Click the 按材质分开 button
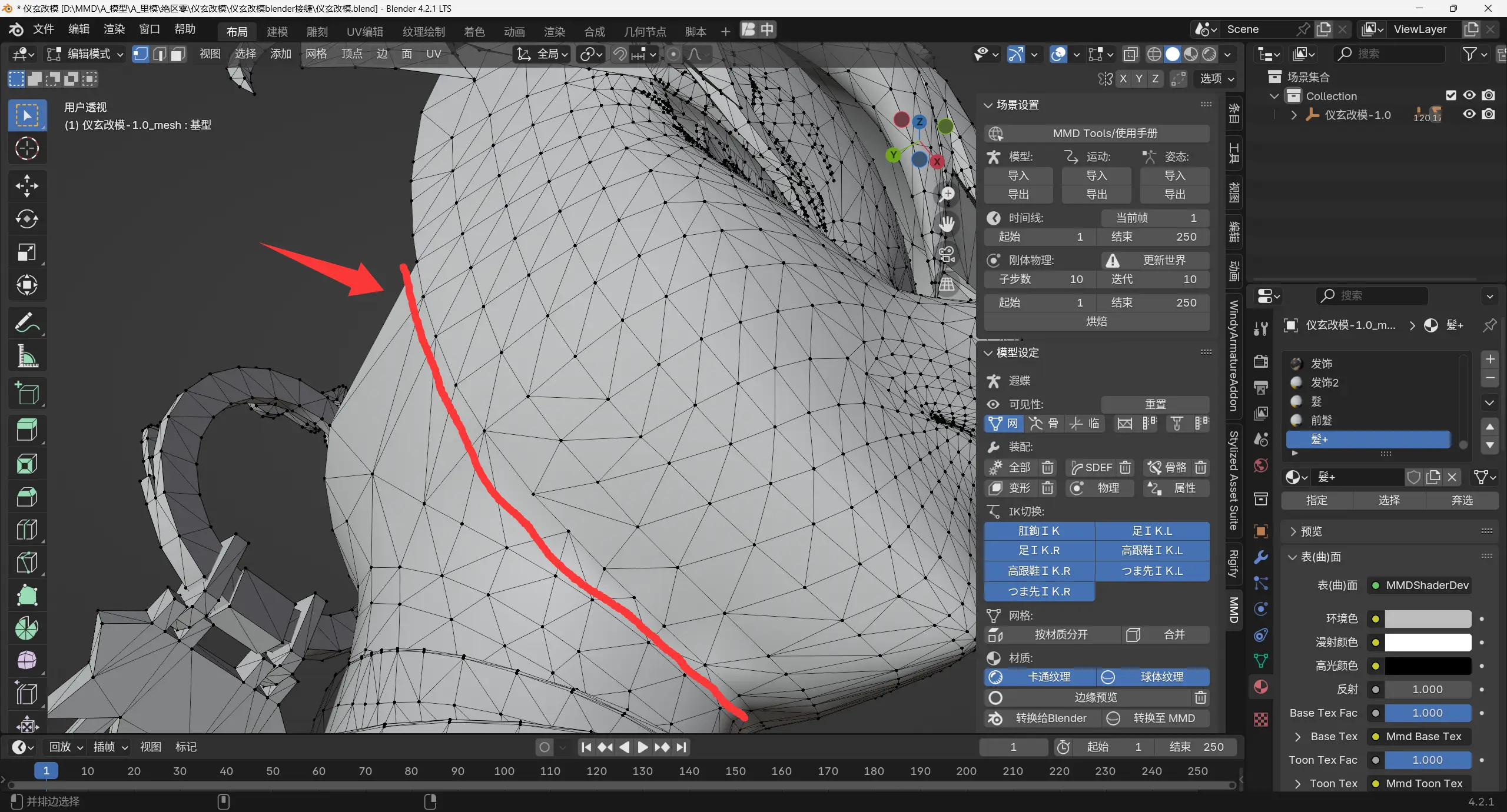 1060,634
